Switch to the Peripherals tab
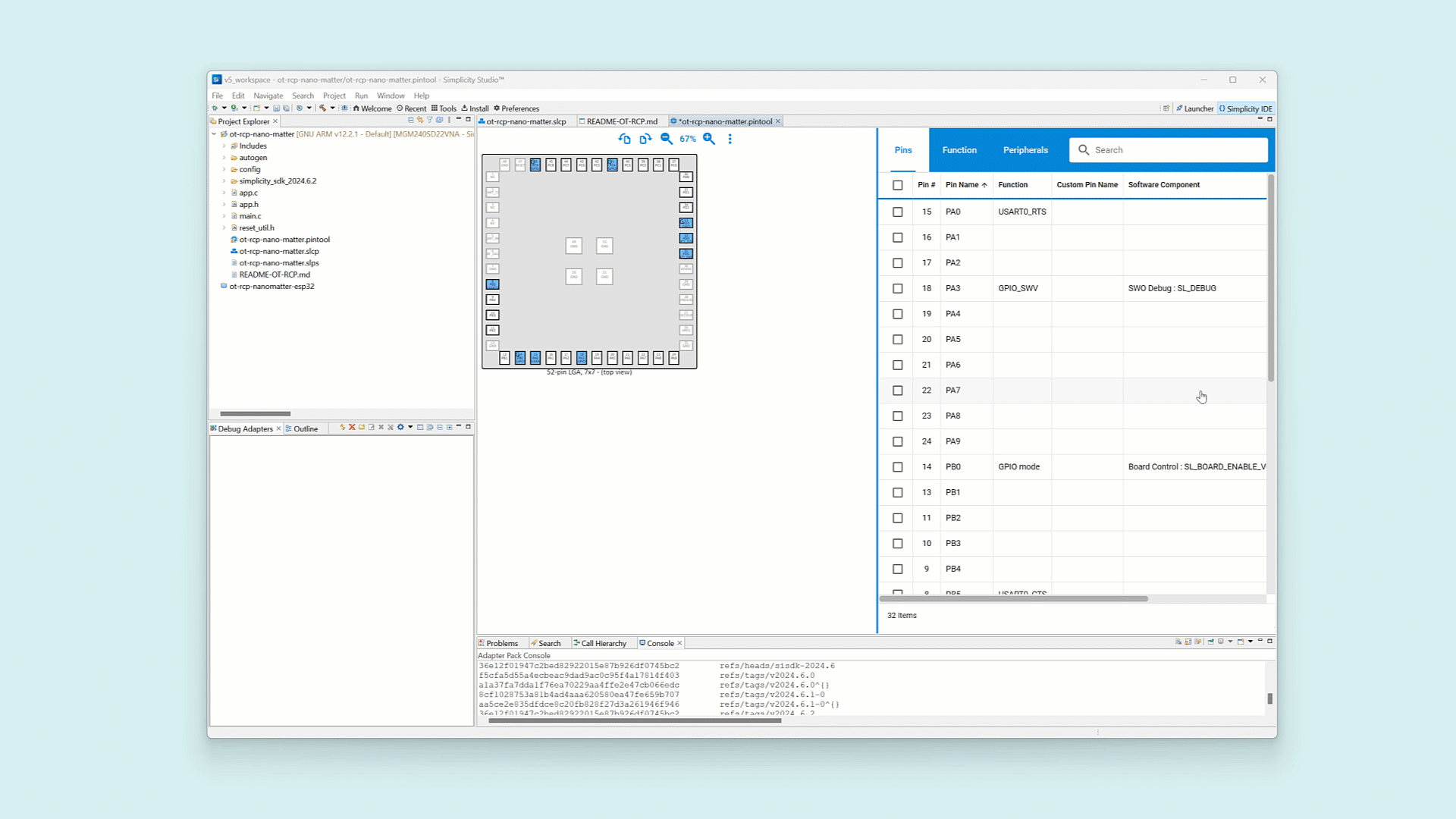This screenshot has height=819, width=1456. pos(1025,150)
